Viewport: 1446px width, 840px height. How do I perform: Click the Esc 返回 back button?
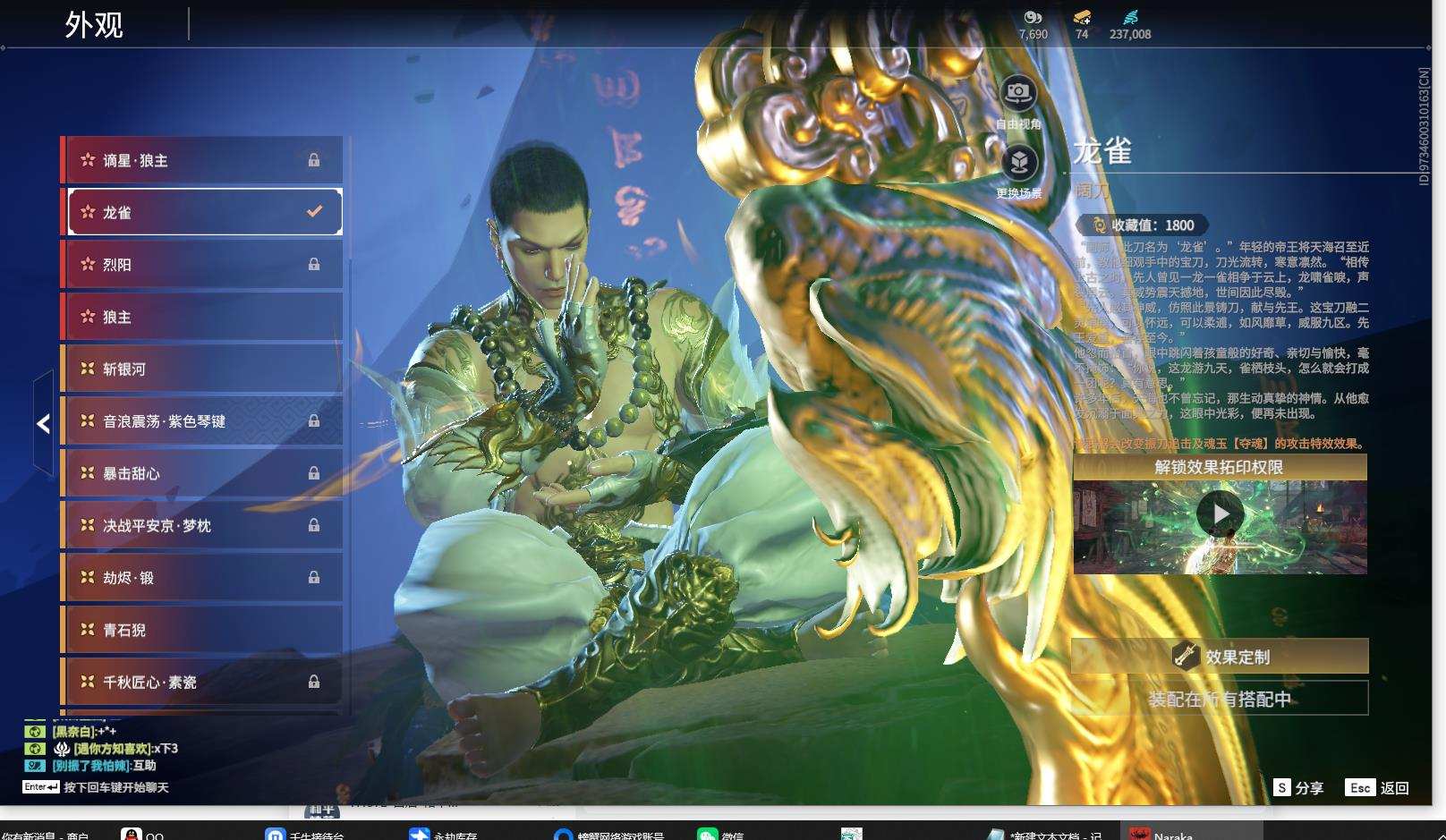click(x=1377, y=788)
